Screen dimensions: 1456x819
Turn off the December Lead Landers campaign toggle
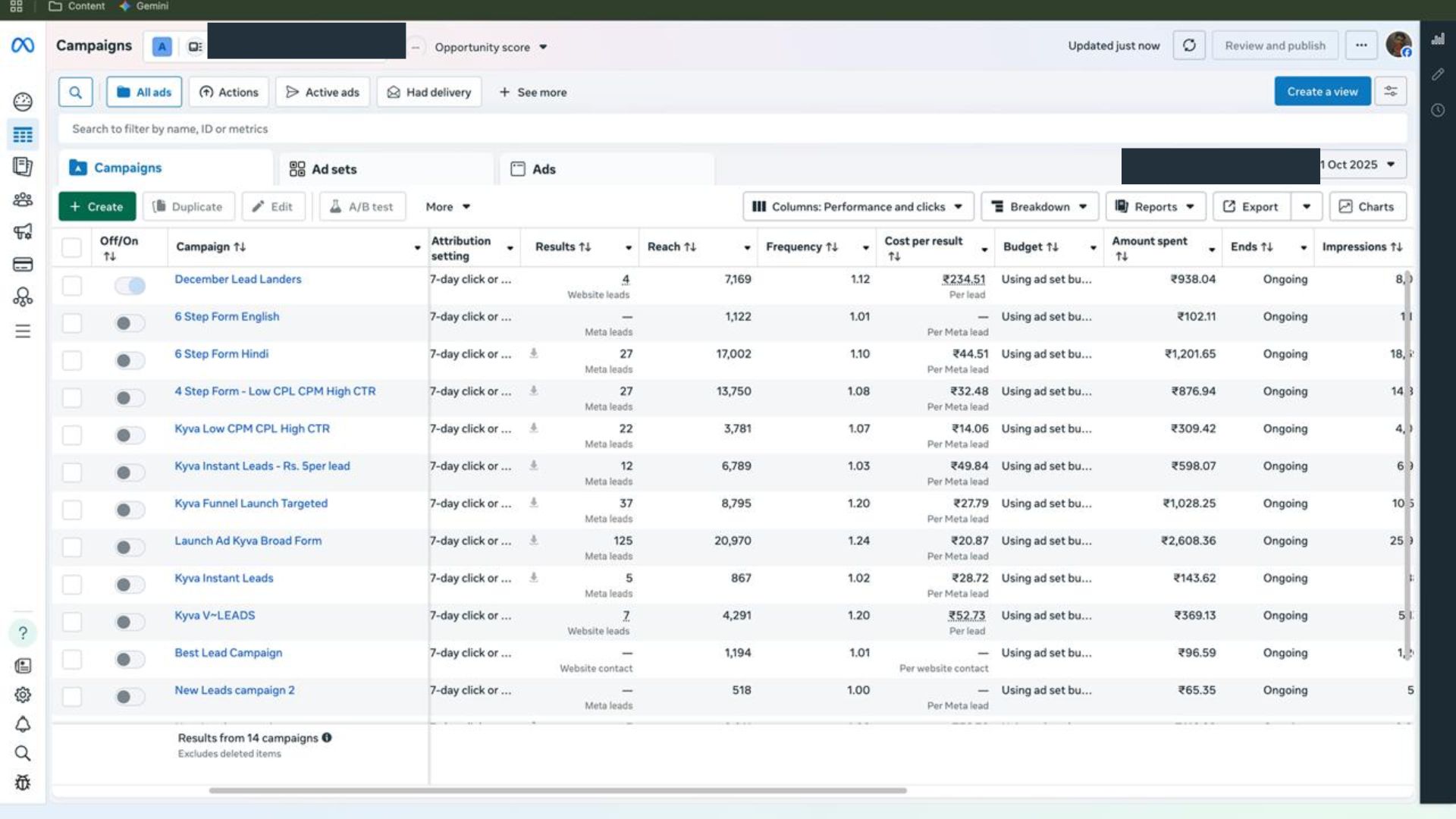coord(129,285)
